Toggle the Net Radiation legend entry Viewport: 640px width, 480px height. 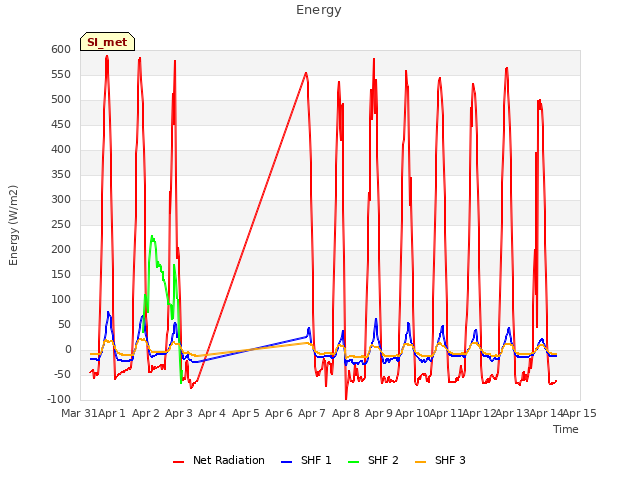219,460
